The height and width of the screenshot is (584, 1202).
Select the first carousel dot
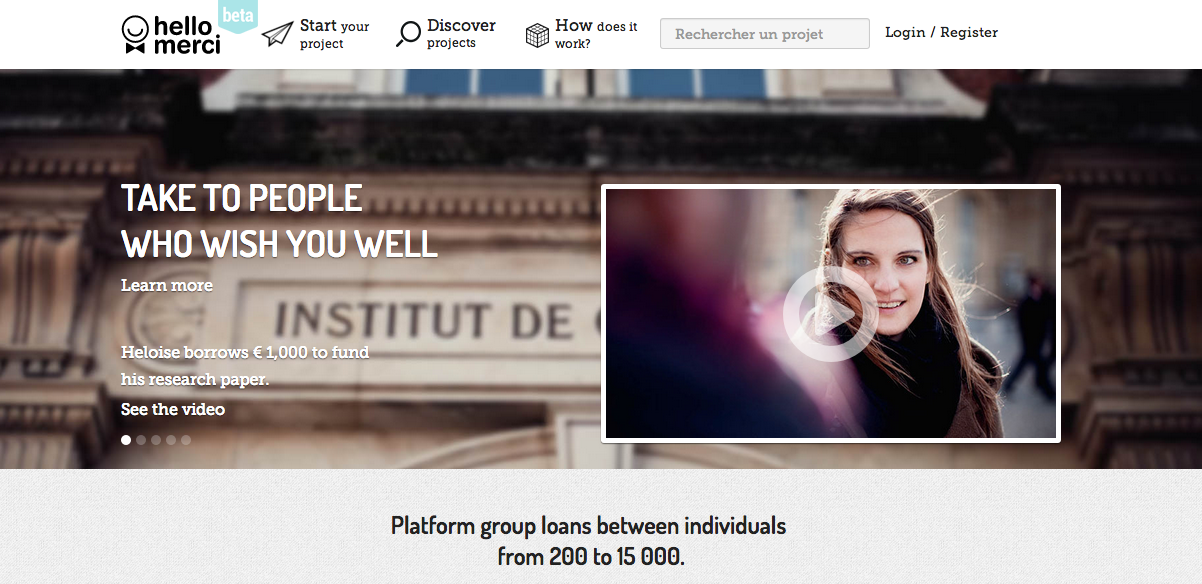[126, 440]
